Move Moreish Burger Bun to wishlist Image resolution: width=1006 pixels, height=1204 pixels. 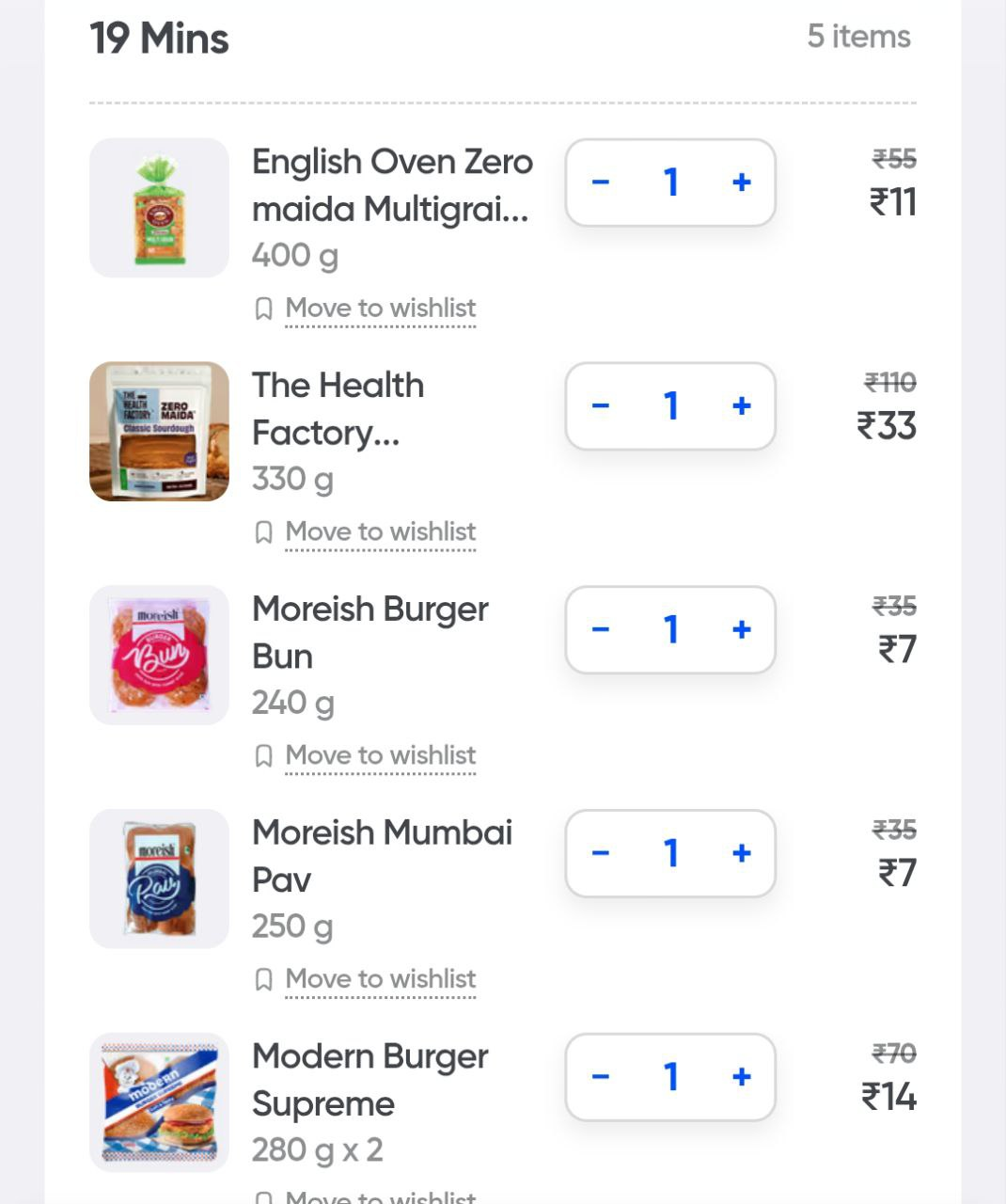click(x=380, y=756)
